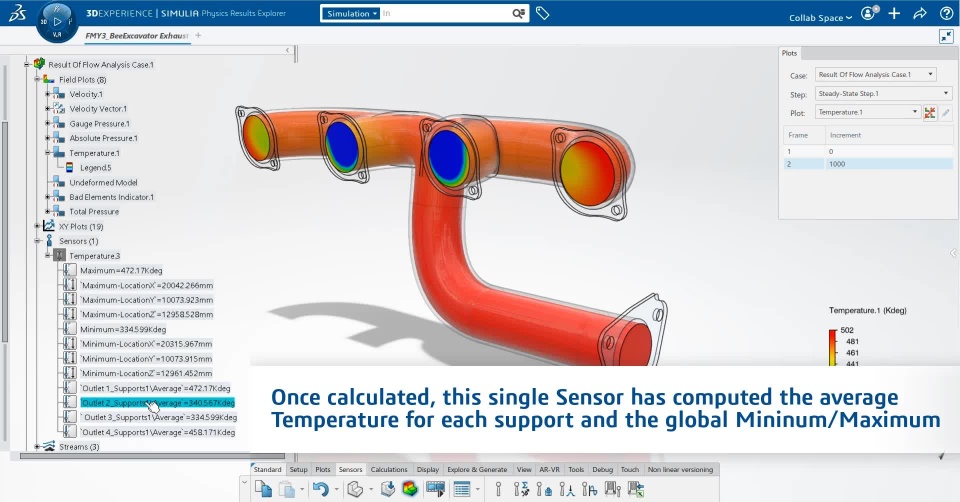This screenshot has width=960, height=502.
Task: Click the sensor chart export icon
Action: (613, 489)
